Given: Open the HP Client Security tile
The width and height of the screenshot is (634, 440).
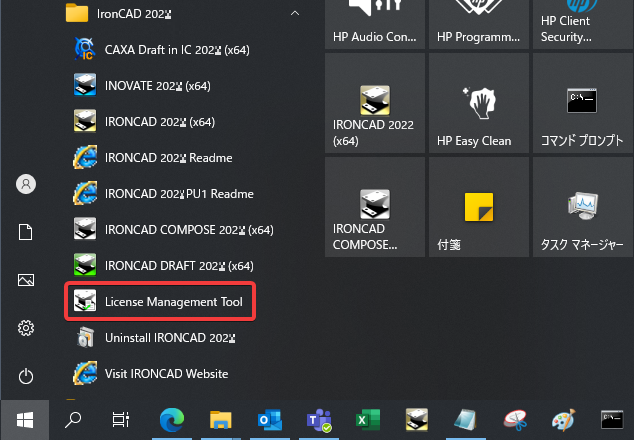Looking at the screenshot, I should [583, 25].
